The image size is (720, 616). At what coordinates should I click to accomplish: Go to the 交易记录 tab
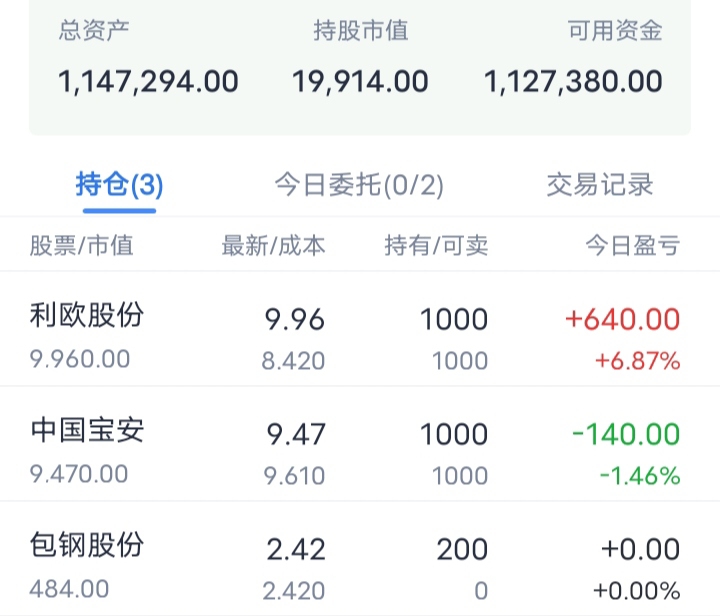[x=600, y=185]
